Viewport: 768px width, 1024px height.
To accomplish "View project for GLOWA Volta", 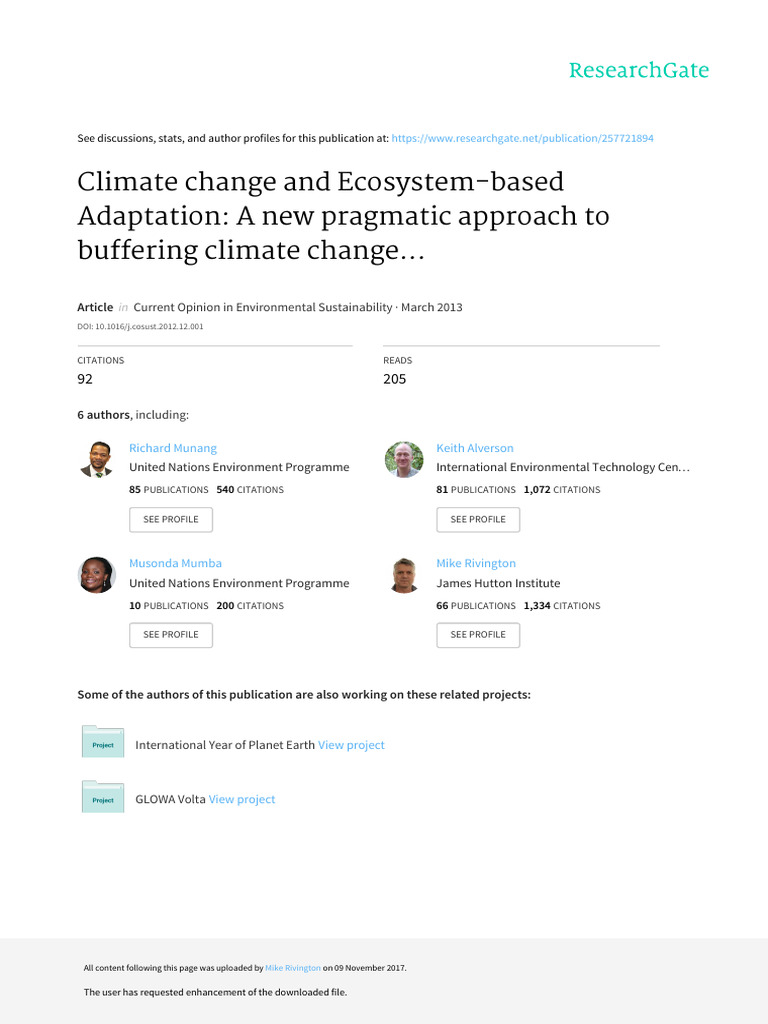I will tap(242, 799).
